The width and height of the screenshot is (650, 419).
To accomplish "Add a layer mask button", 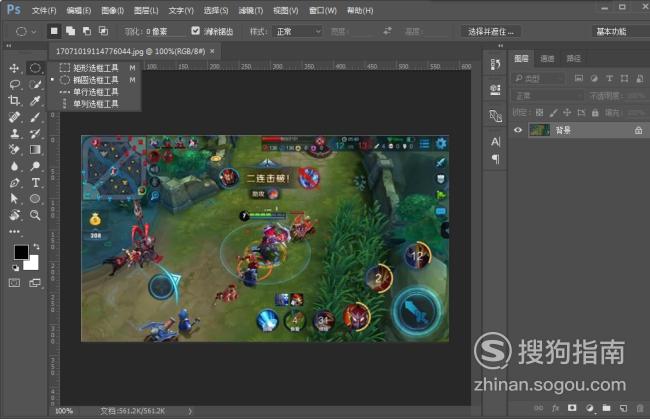I will pyautogui.click(x=572, y=408).
